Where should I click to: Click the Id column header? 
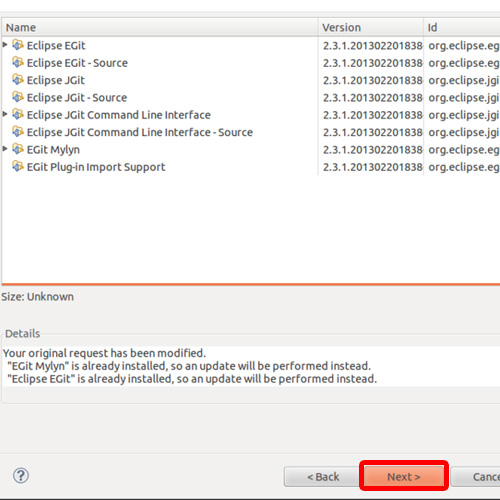(x=462, y=27)
